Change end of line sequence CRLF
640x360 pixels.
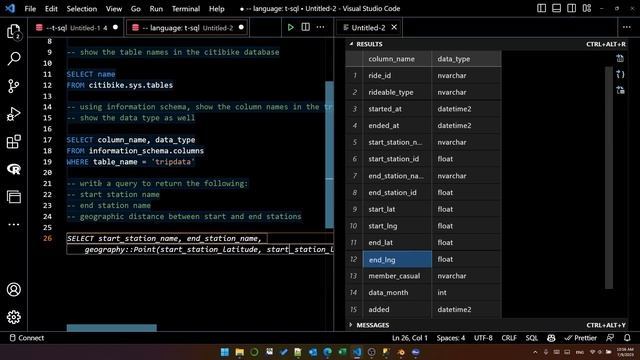click(x=509, y=338)
